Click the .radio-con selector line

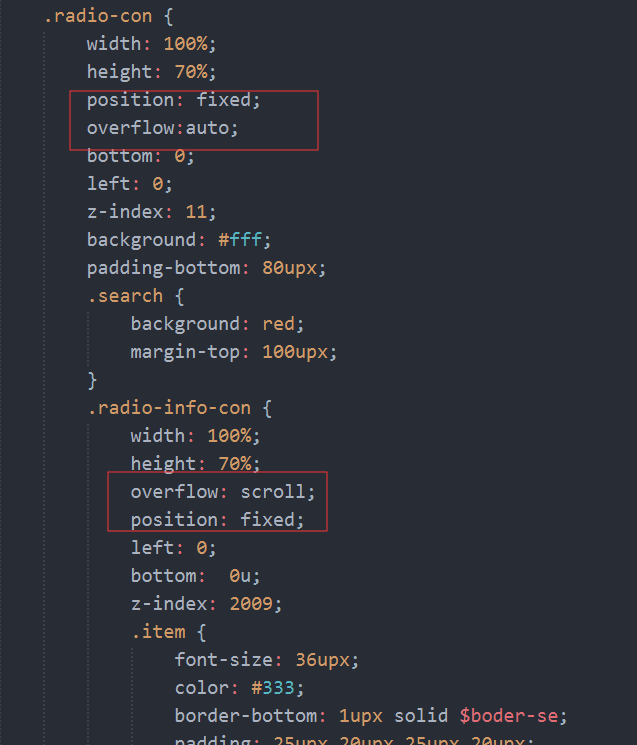point(108,16)
